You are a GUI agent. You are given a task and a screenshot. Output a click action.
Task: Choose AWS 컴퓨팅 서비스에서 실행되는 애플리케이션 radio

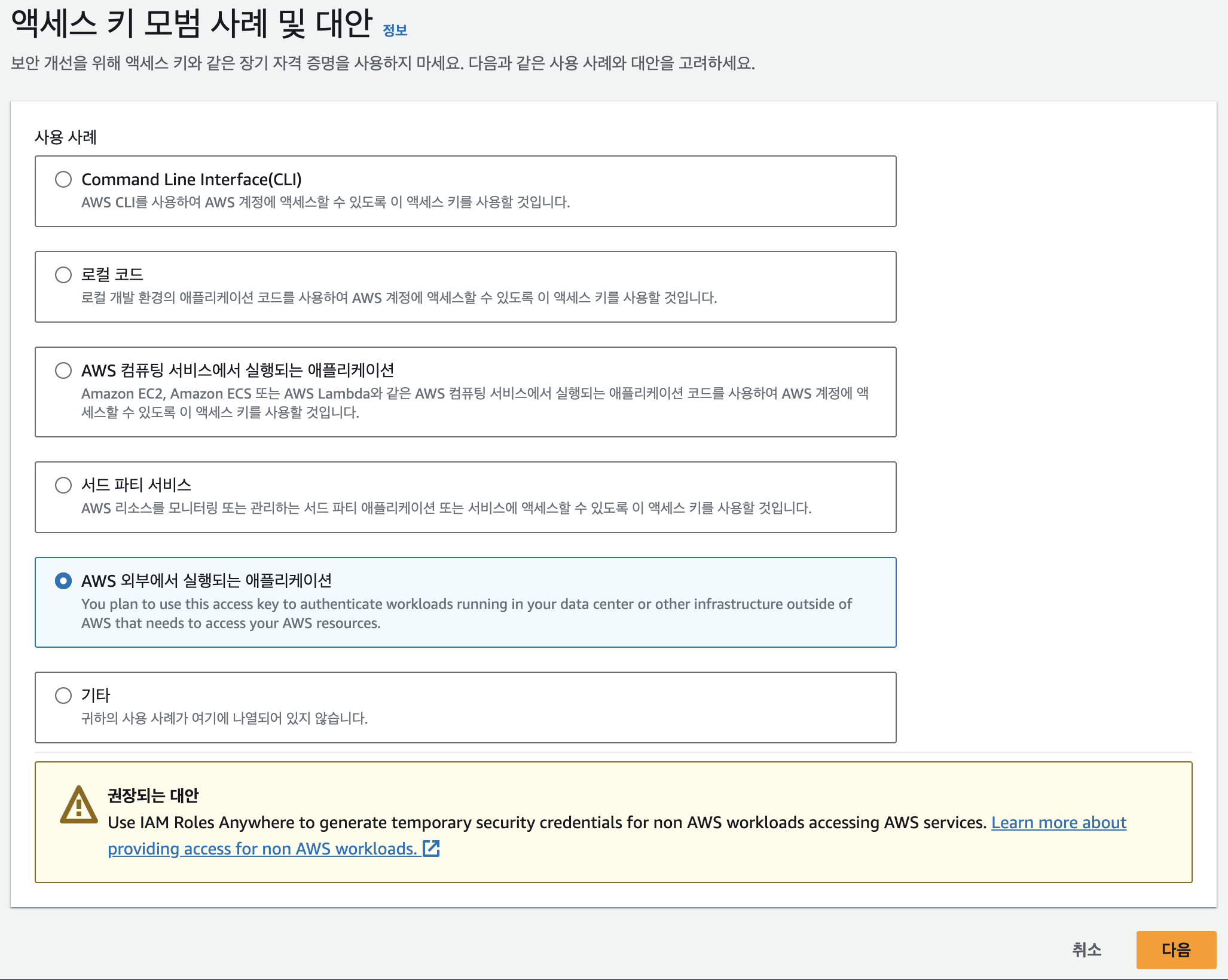(x=63, y=370)
